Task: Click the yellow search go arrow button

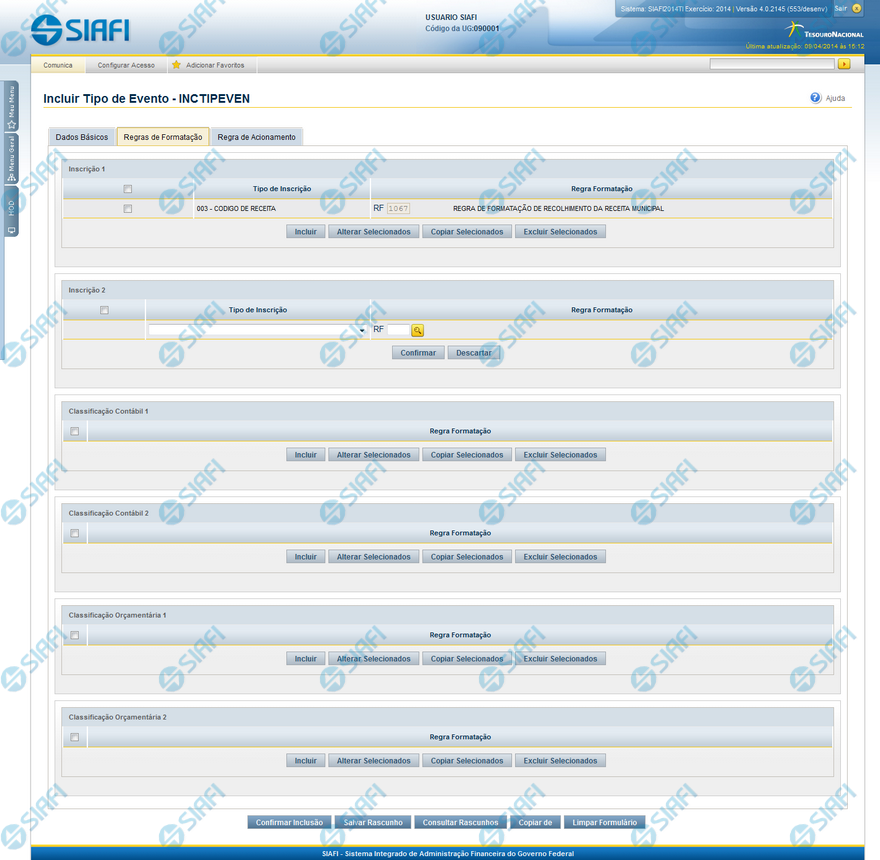Action: 844,64
